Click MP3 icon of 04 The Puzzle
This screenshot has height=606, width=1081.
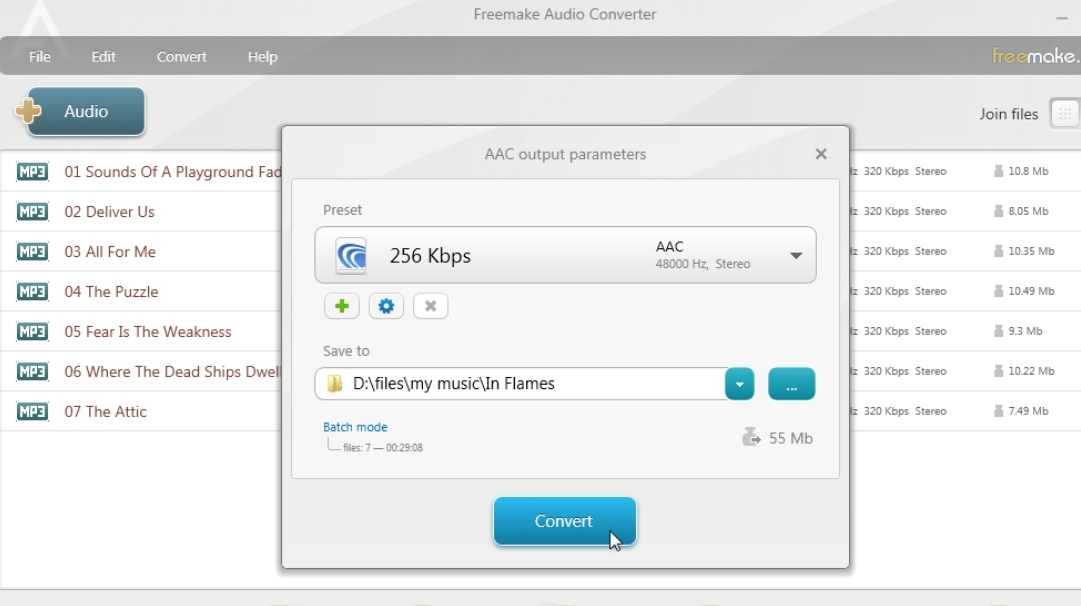32,292
